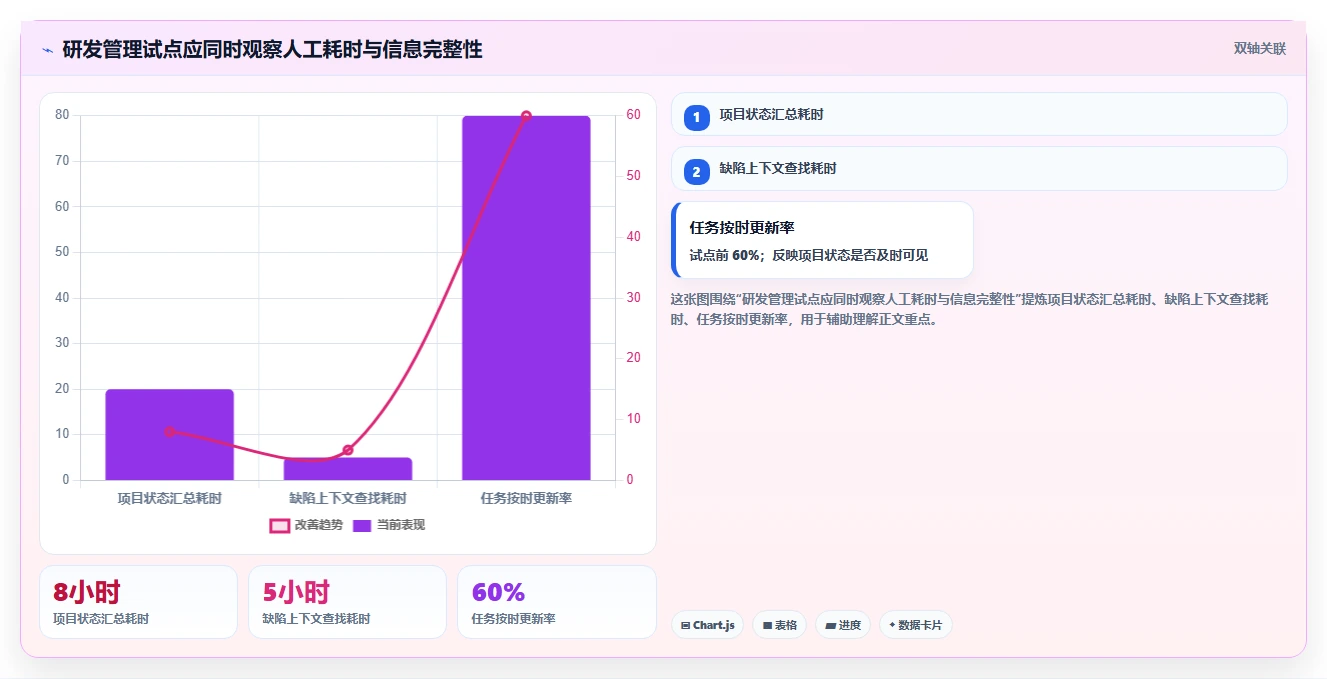Click the description paragraph starting 这张图围绕

coord(969,310)
